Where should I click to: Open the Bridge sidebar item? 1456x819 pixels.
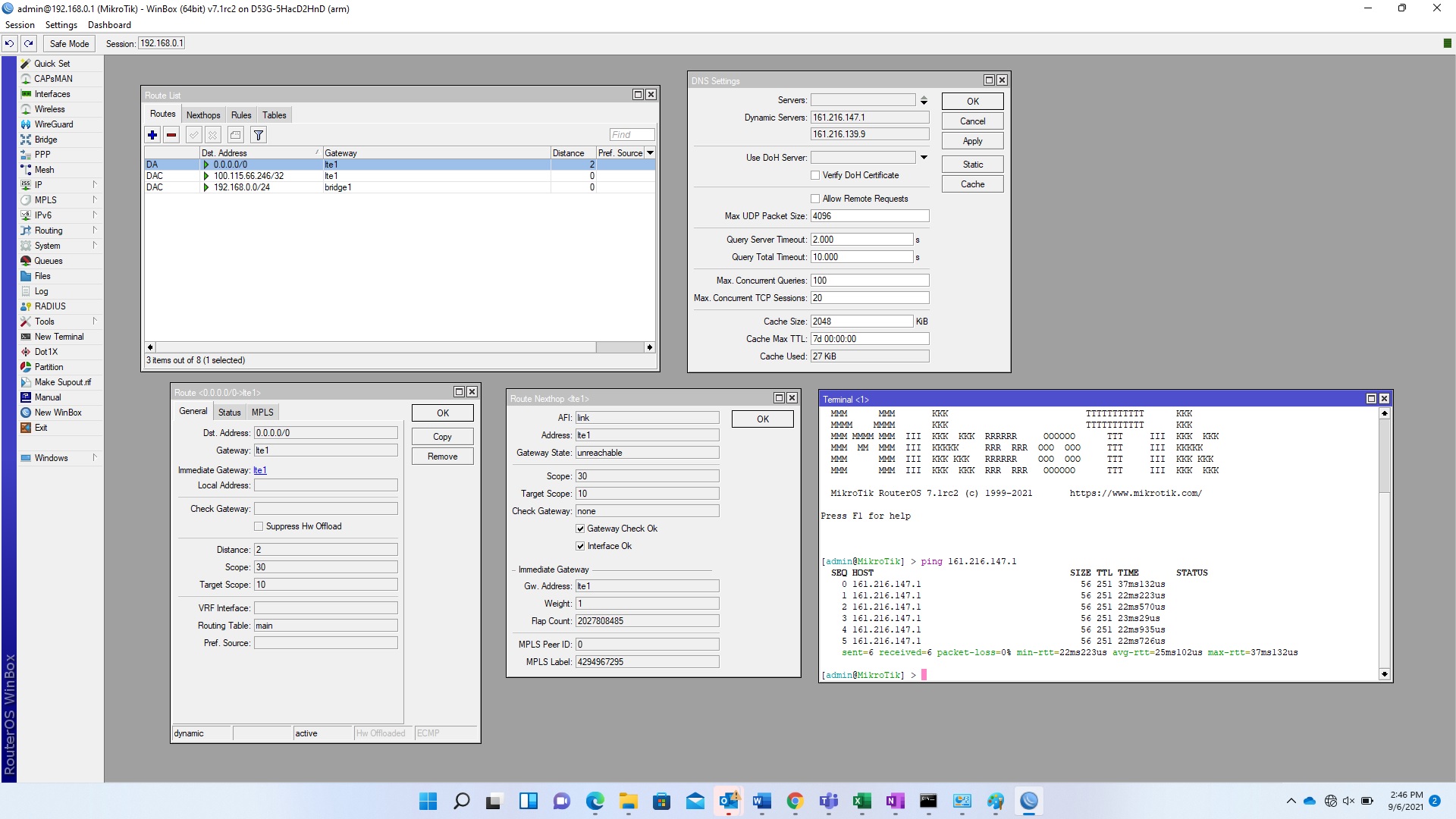(x=45, y=140)
